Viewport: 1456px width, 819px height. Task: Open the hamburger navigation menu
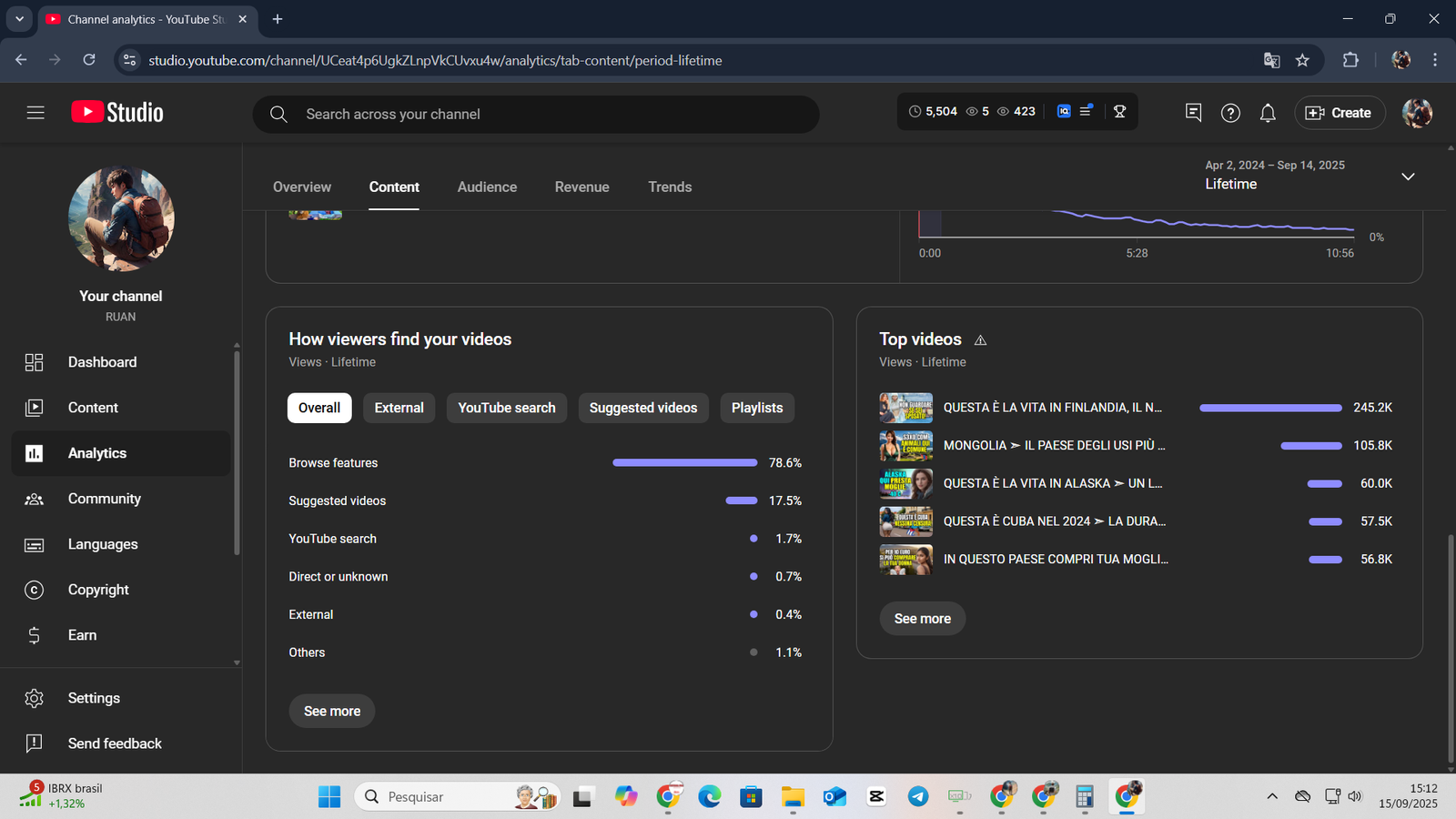[x=35, y=113]
